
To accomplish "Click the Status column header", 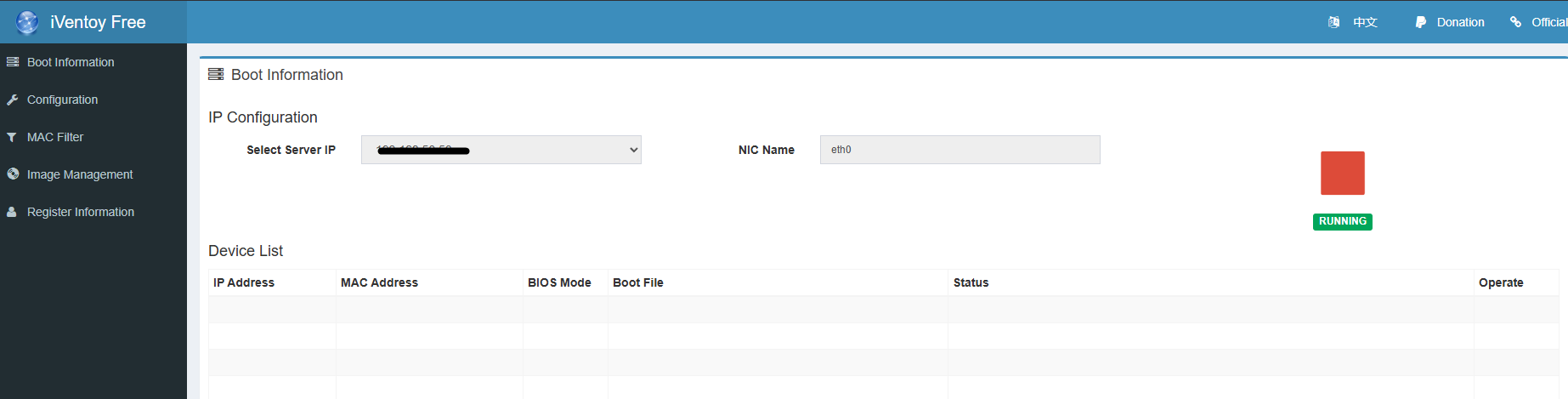I will (971, 282).
